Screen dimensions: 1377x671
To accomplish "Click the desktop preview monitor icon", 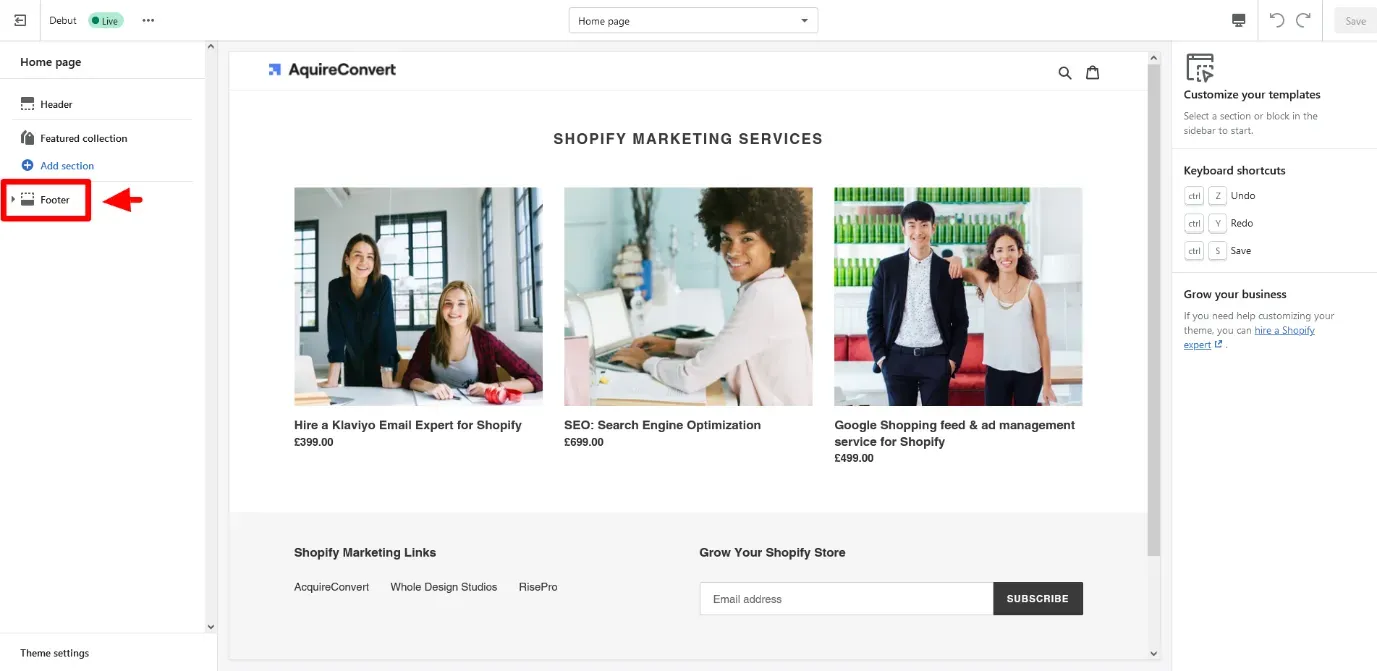I will click(x=1238, y=20).
